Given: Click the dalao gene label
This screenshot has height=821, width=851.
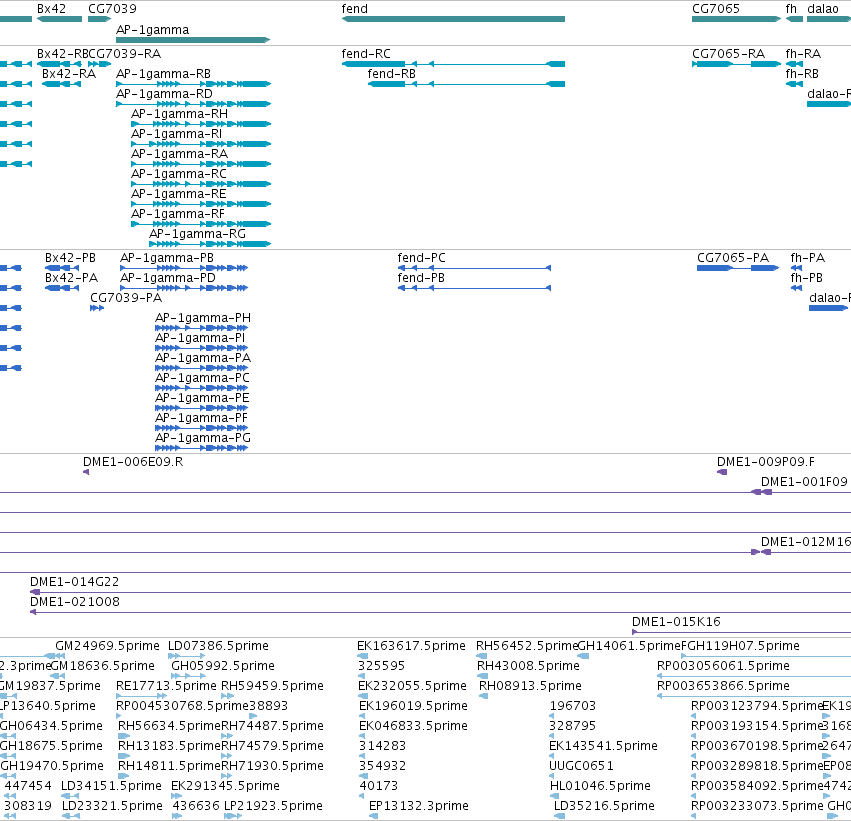Looking at the screenshot, I should click(x=823, y=9).
